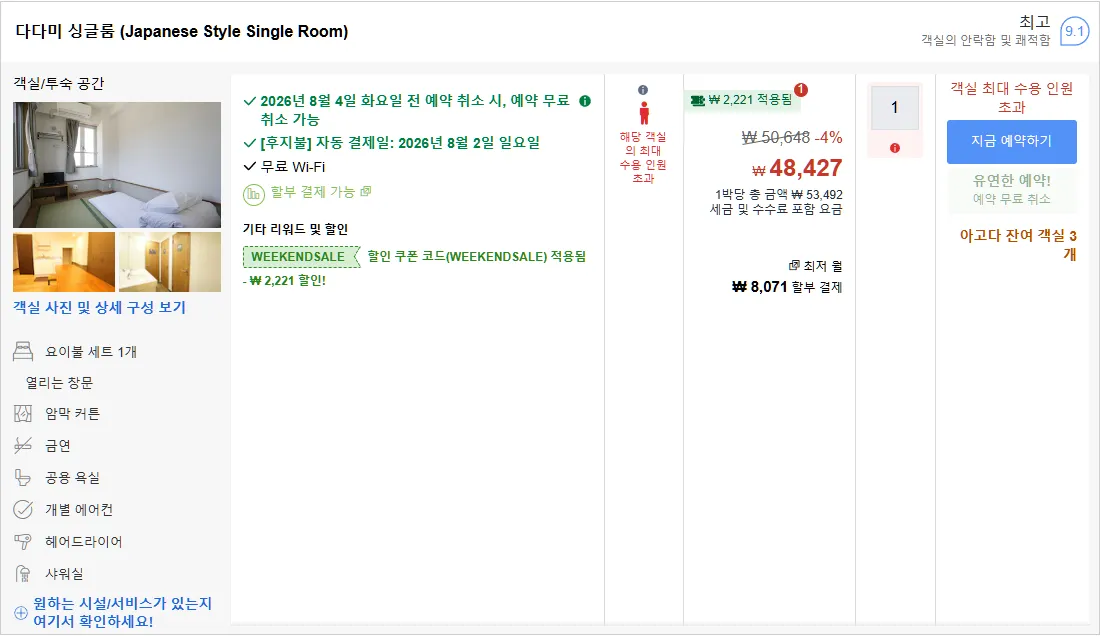Click the gray info icon above the occupancy figure
The height and width of the screenshot is (636, 1100).
click(x=643, y=90)
